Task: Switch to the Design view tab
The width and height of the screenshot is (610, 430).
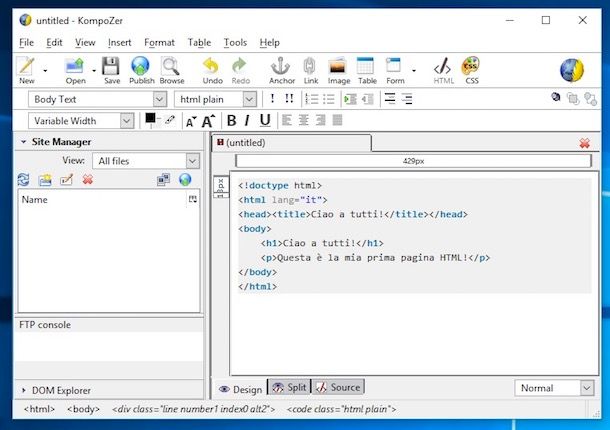Action: click(240, 389)
